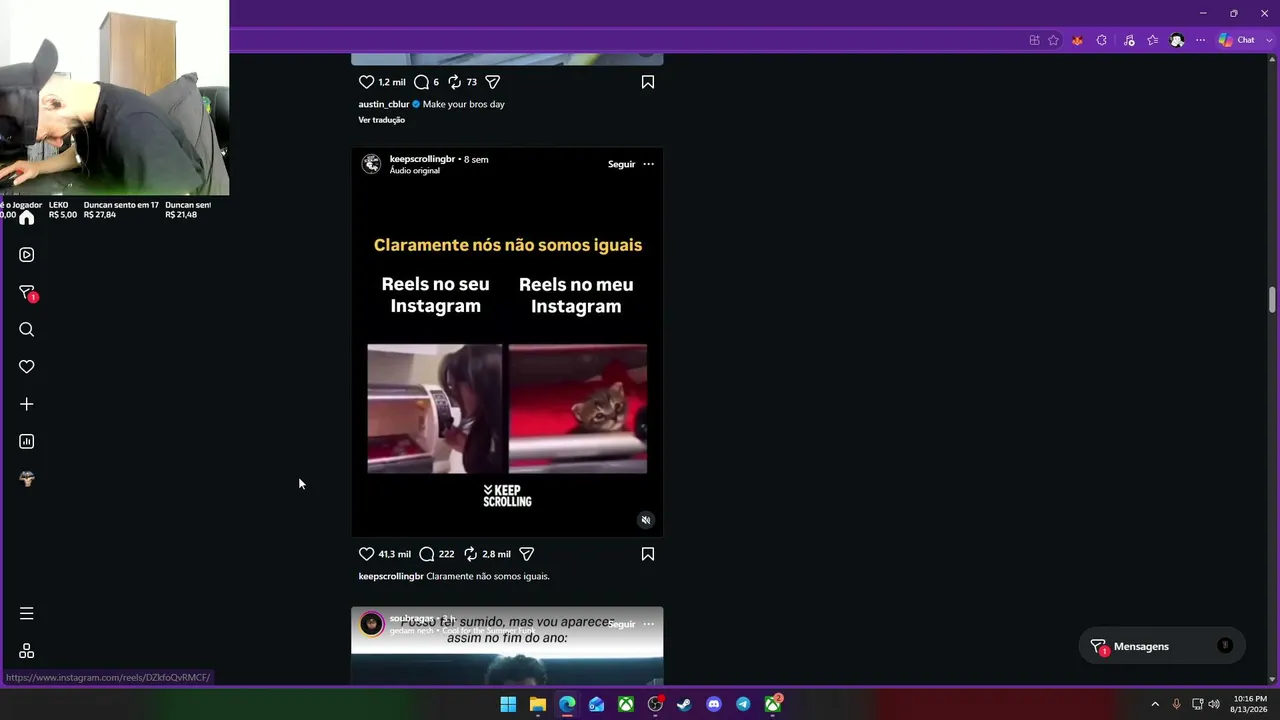Image resolution: width=1280 pixels, height=720 pixels.
Task: Open Instagram Home from the sidebar
Action: pos(27,218)
